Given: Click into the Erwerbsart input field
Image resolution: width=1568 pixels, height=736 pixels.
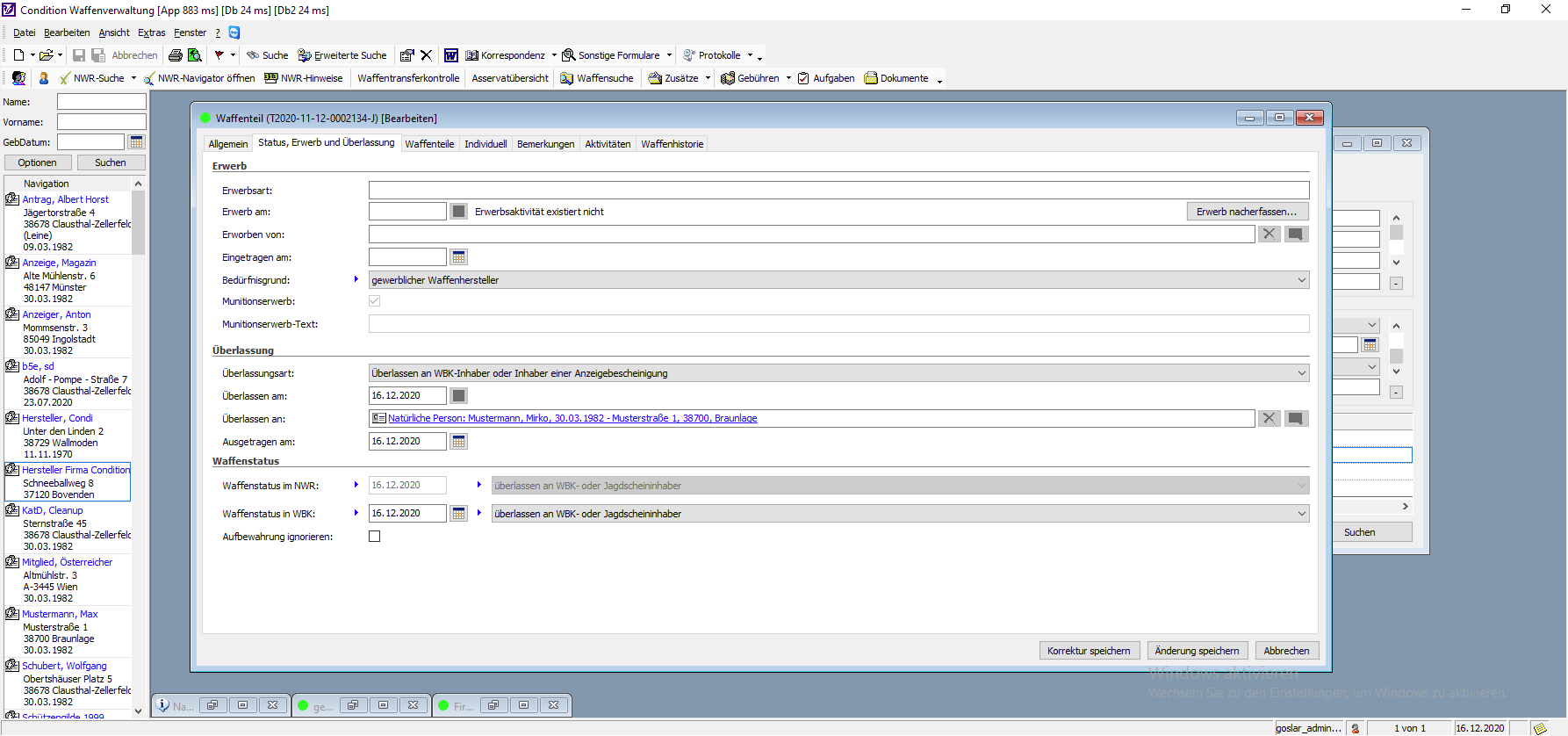Looking at the screenshot, I should [x=838, y=191].
